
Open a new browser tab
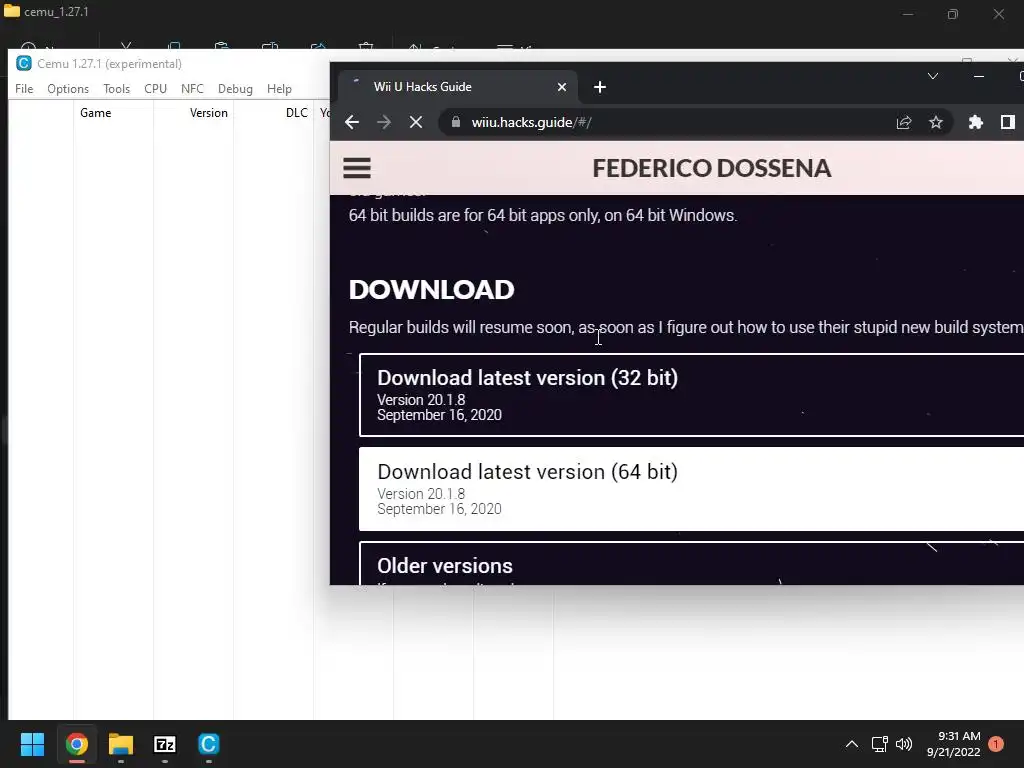click(600, 87)
